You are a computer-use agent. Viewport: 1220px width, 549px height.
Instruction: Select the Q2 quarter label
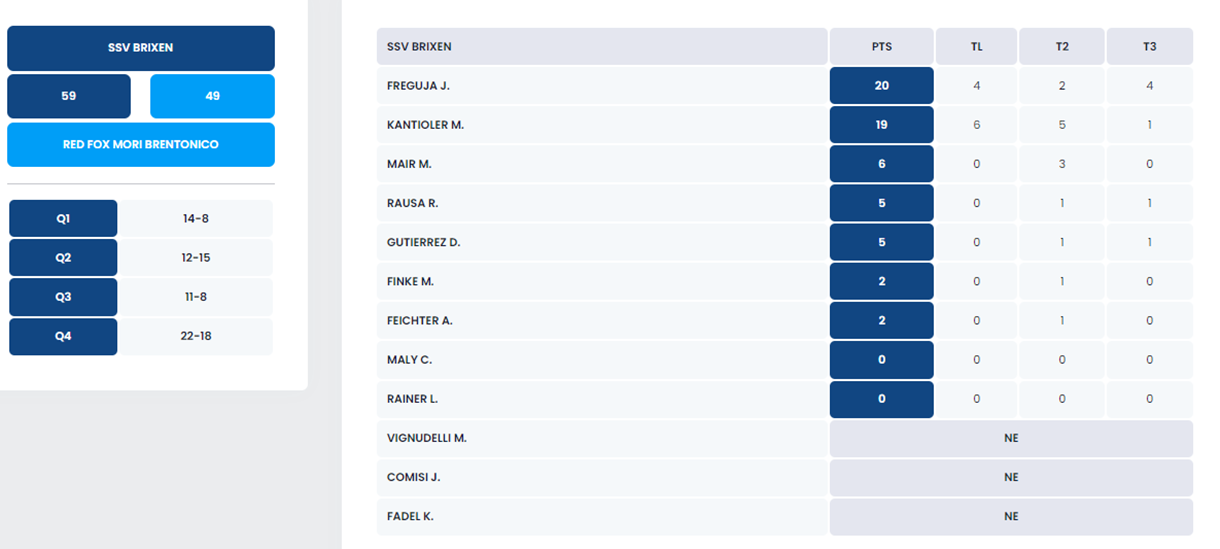63,258
